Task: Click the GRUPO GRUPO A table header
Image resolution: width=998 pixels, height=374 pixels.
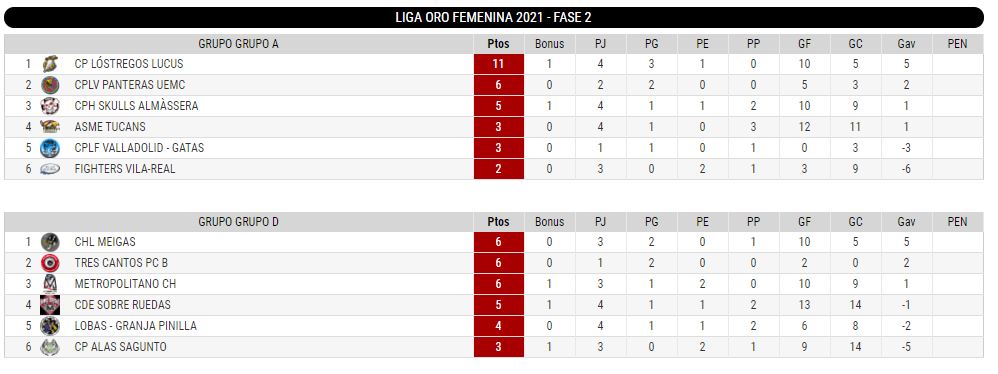Action: coord(239,44)
